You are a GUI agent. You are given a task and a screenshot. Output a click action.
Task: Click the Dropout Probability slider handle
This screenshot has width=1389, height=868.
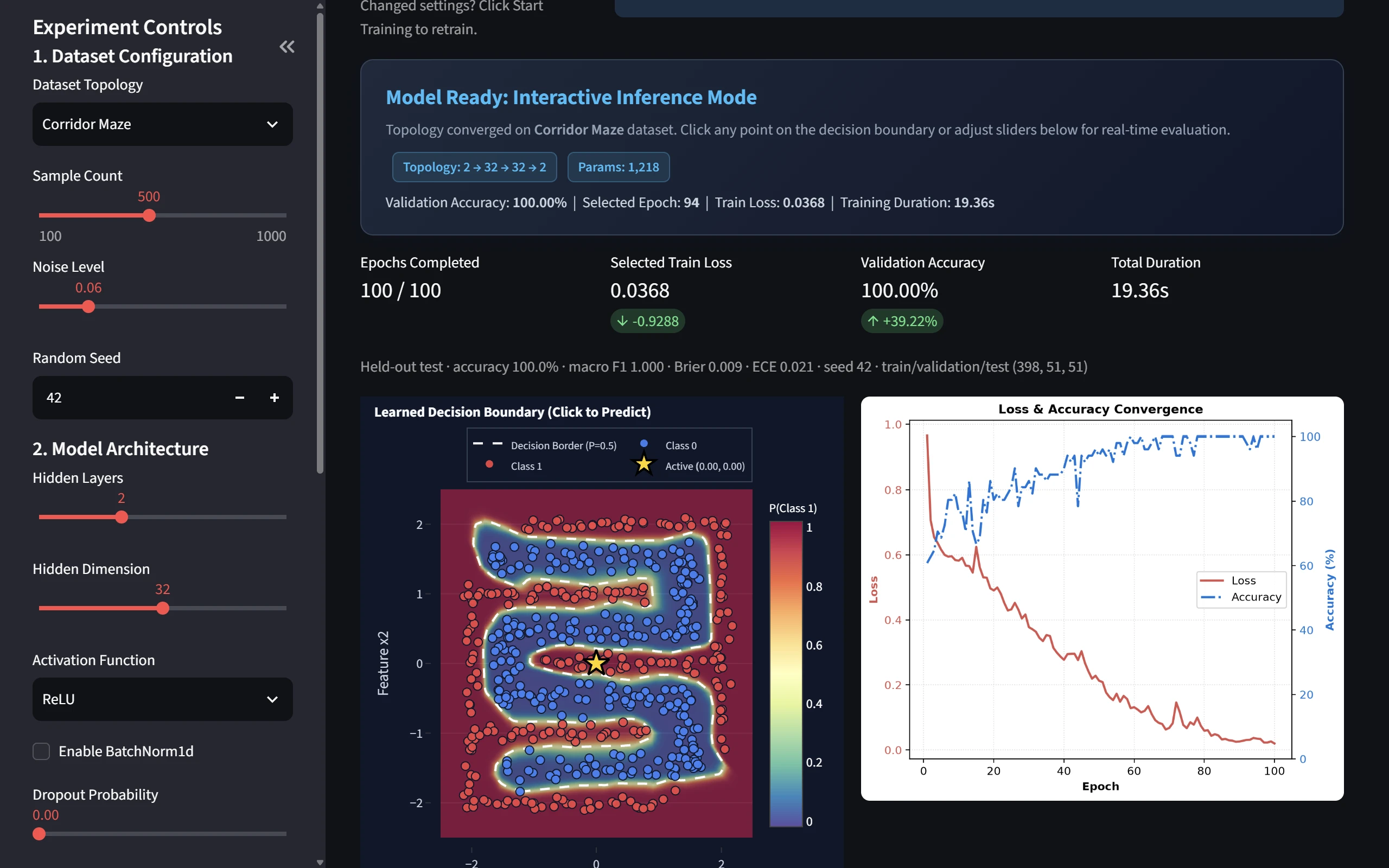click(x=39, y=834)
